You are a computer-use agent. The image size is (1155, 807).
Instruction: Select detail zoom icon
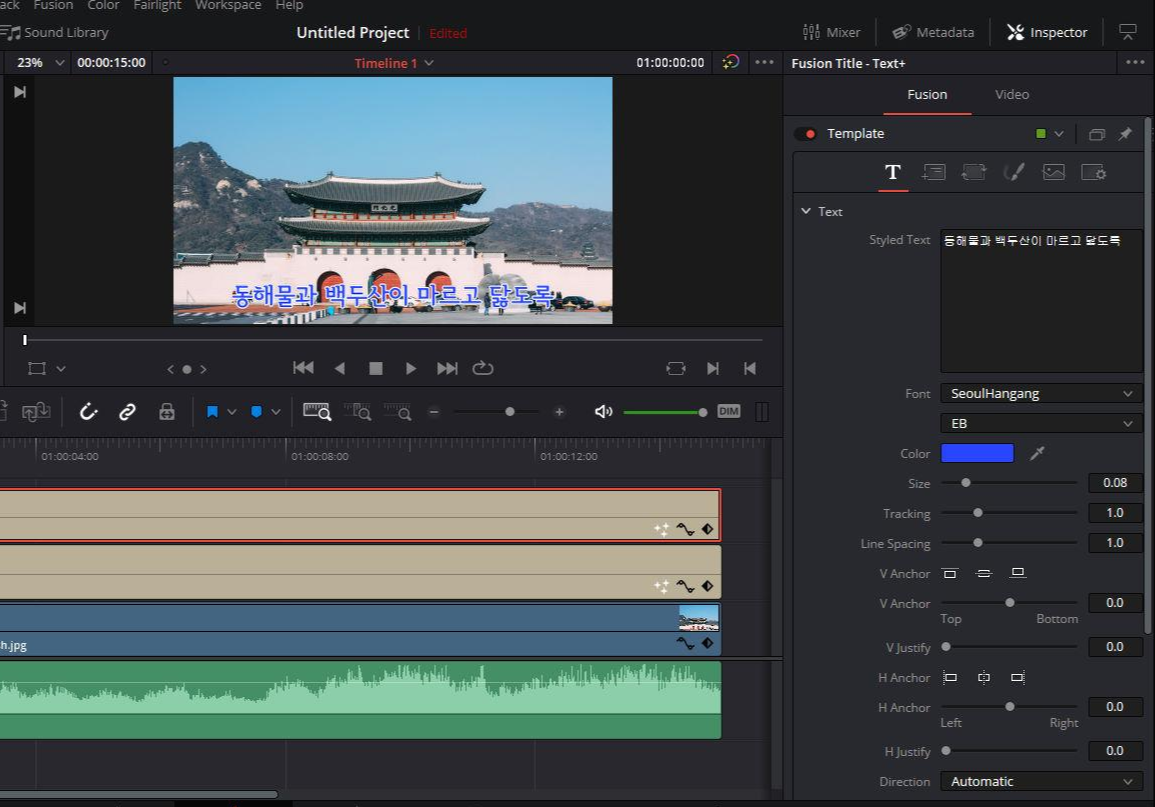point(357,412)
